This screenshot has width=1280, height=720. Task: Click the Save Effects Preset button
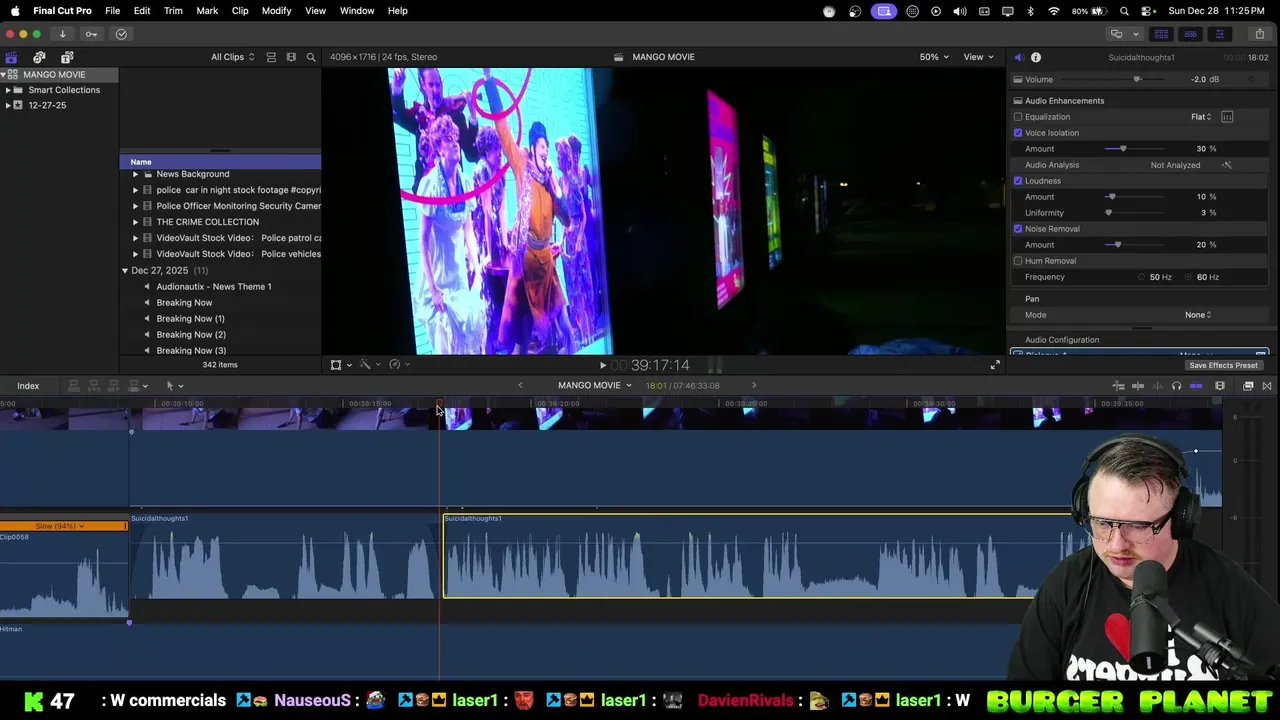tap(1223, 366)
